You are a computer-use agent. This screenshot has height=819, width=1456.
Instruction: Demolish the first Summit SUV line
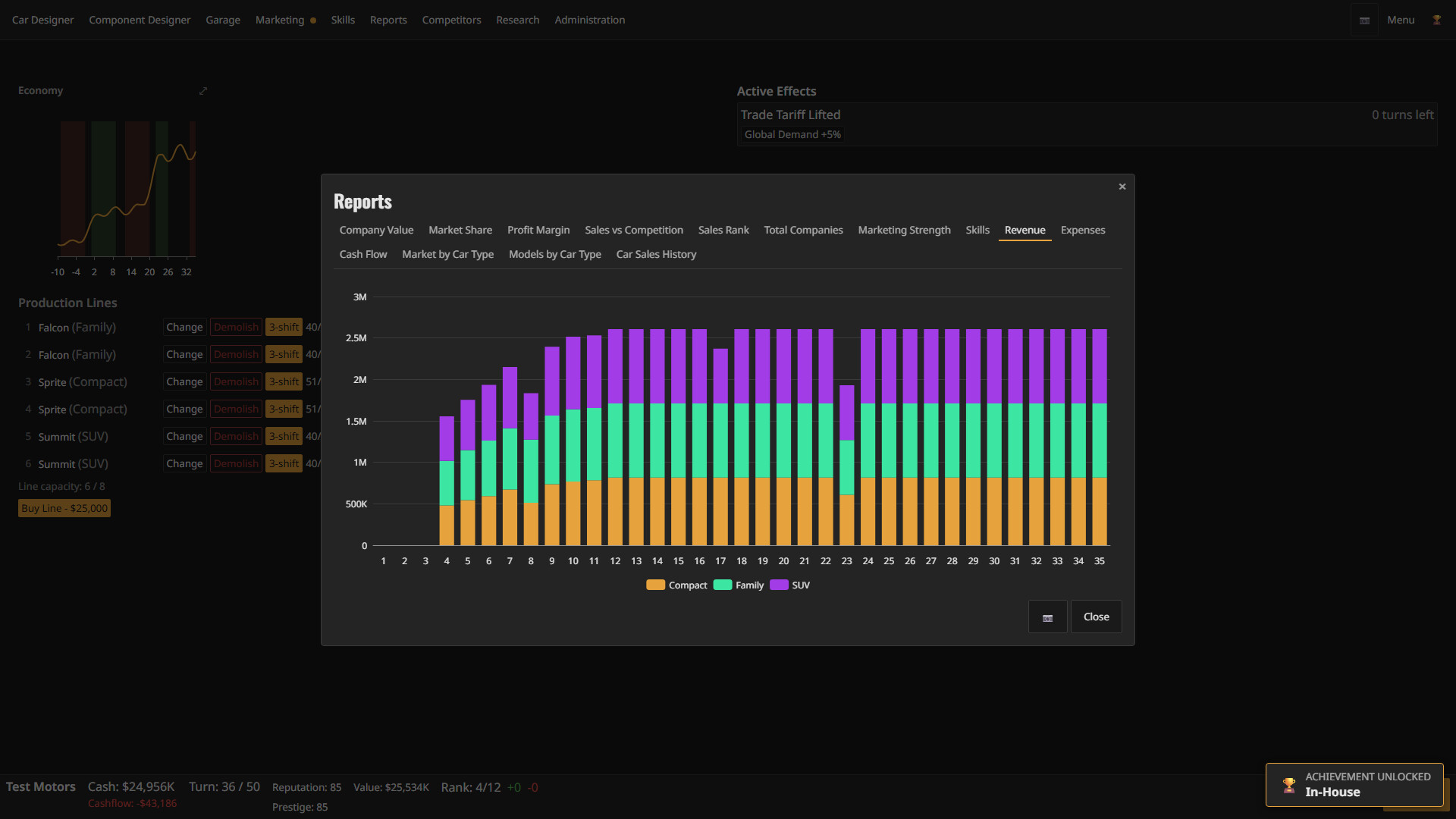[x=236, y=437]
